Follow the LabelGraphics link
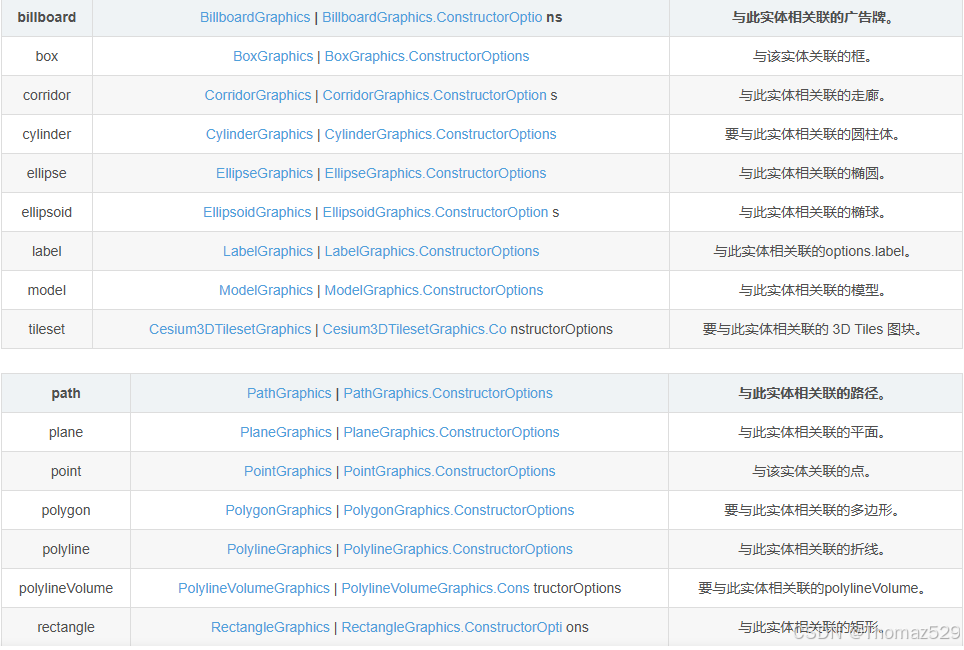The height and width of the screenshot is (650, 964). [x=268, y=251]
